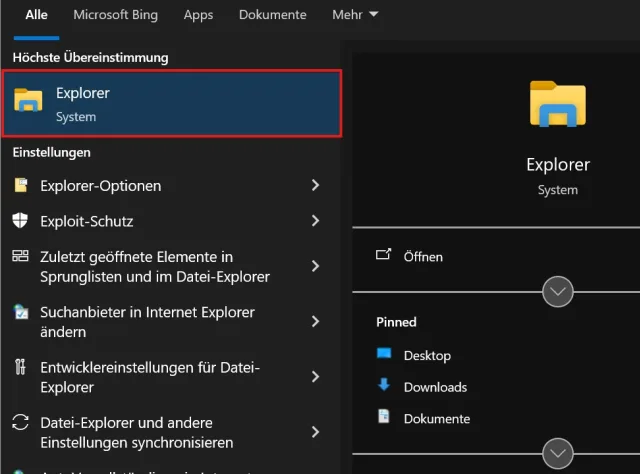
Task: Expand the pinned list below Dokumente
Action: click(557, 452)
